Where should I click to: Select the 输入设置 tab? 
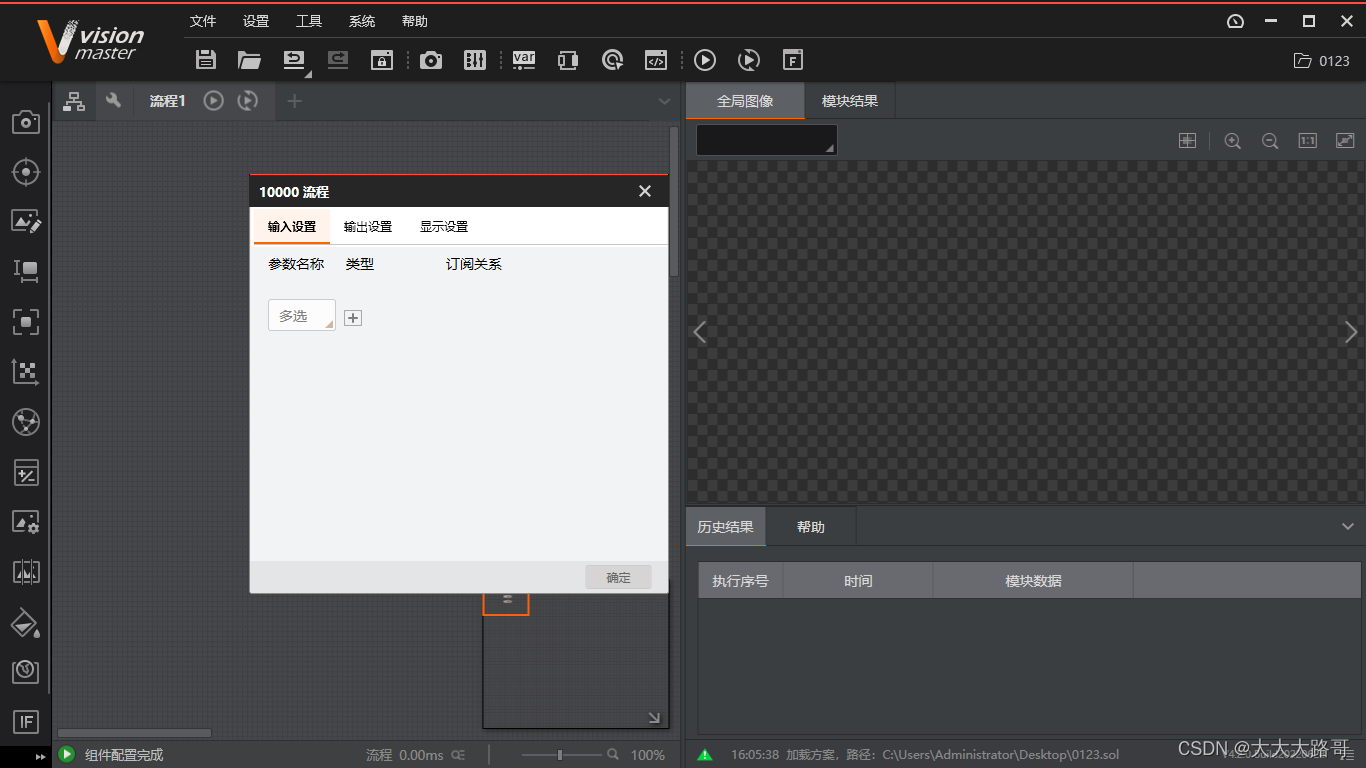[292, 227]
